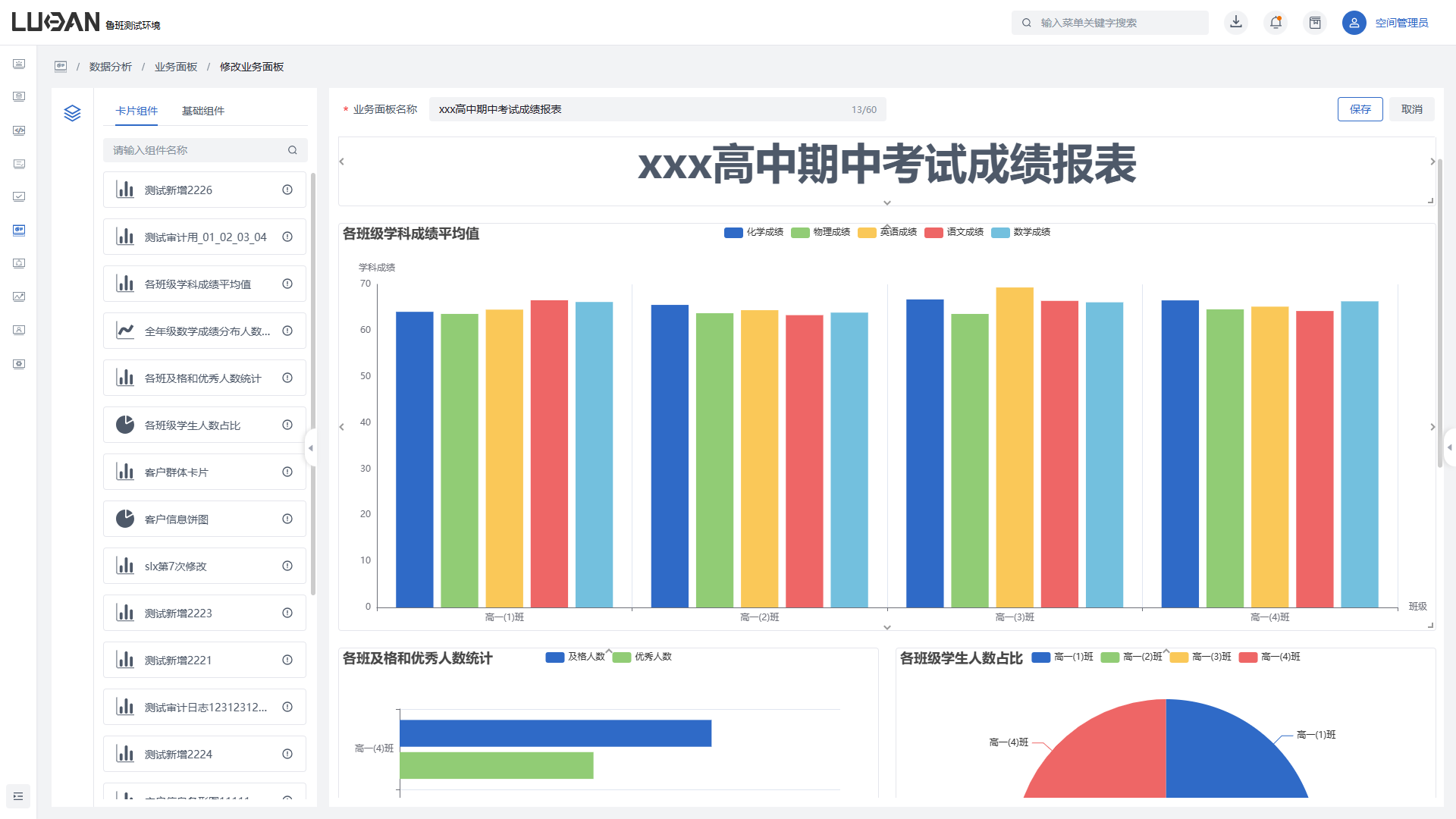Open 业务面板 breadcrumb

pos(176,67)
